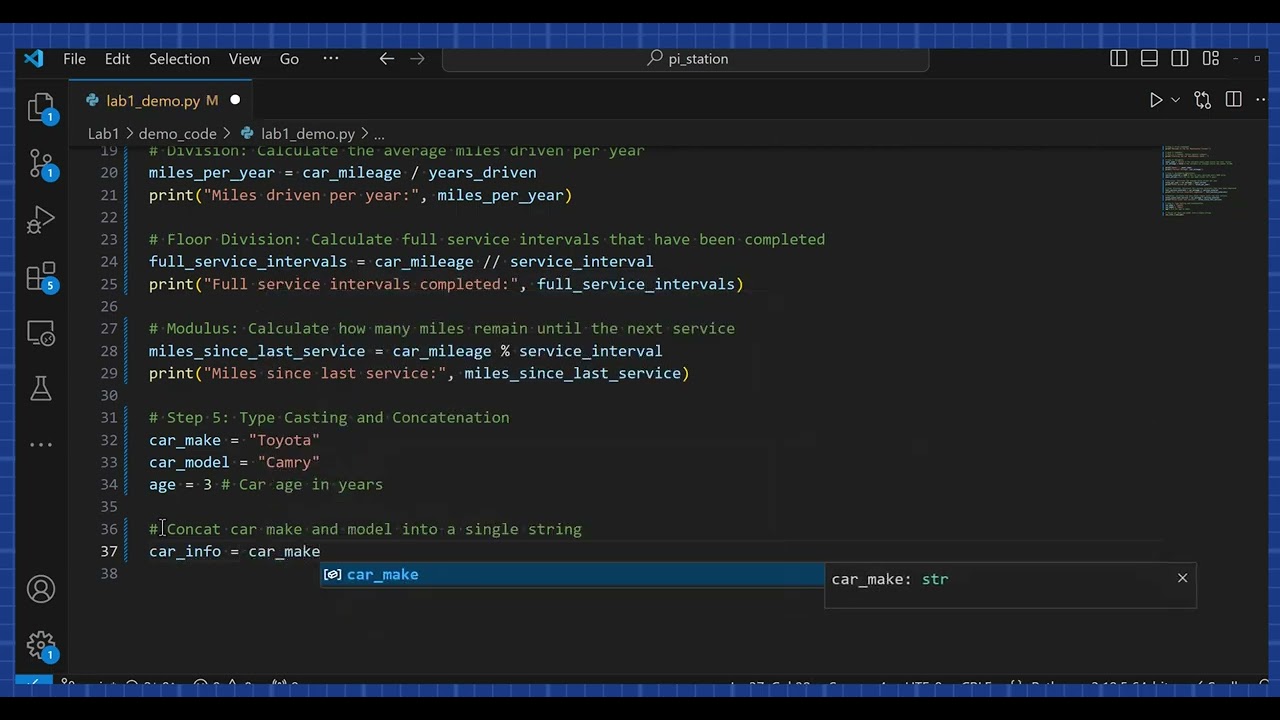Click full_service_intervals on line 24
This screenshot has height=720, width=1280.
coord(248,261)
